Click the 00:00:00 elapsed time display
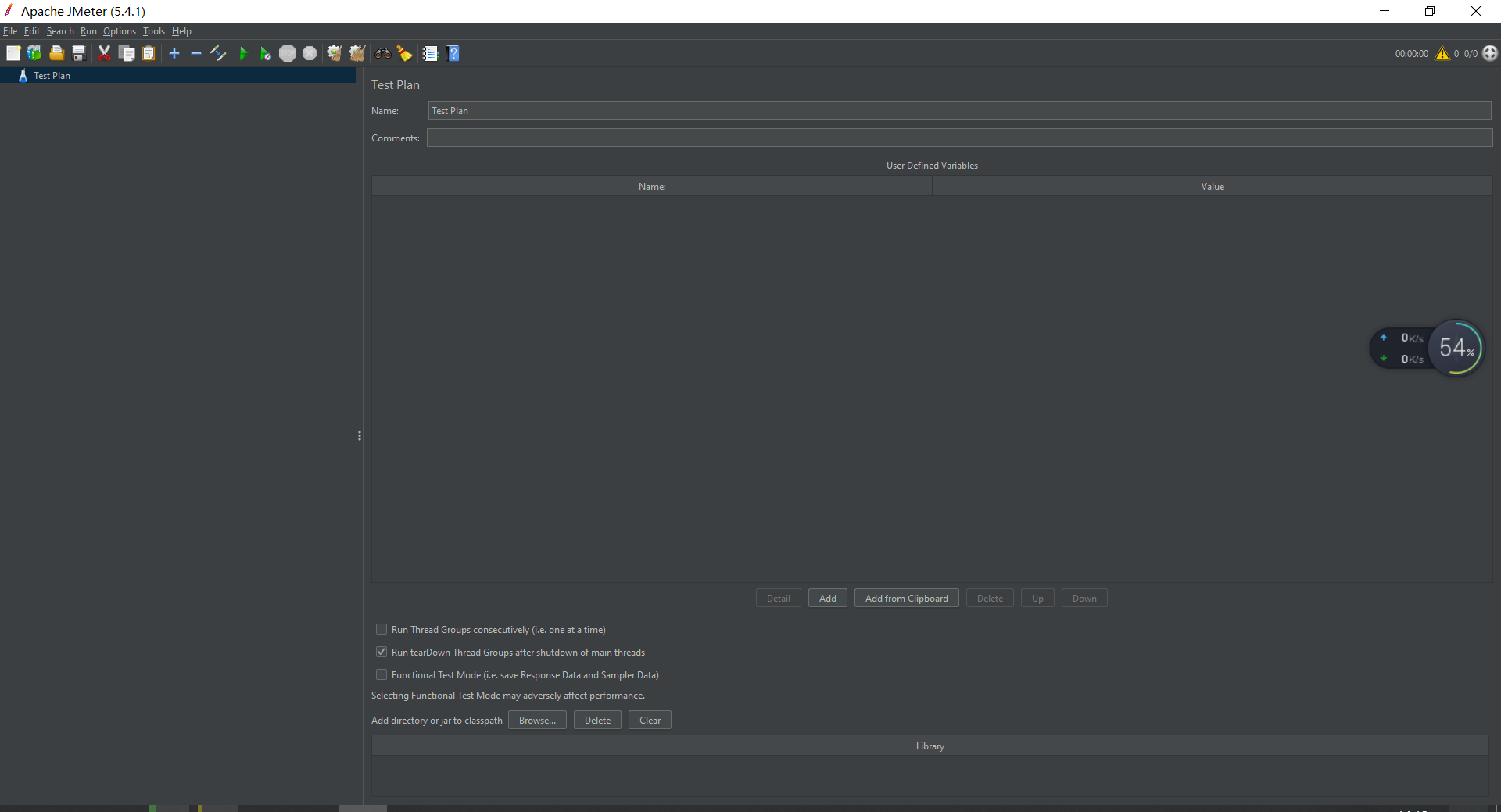This screenshot has height=812, width=1501. 1411,54
